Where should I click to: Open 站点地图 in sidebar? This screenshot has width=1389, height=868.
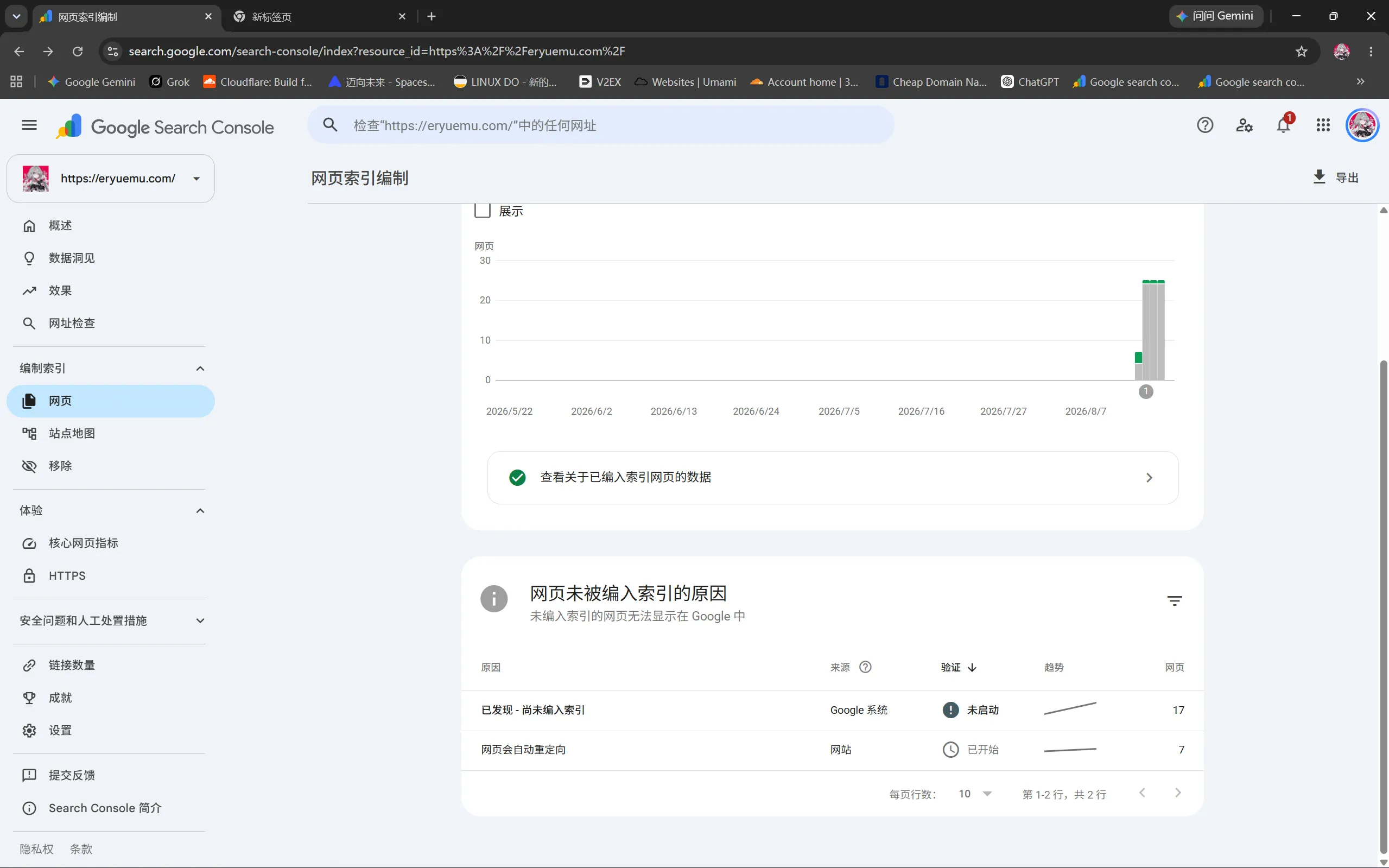[111, 433]
